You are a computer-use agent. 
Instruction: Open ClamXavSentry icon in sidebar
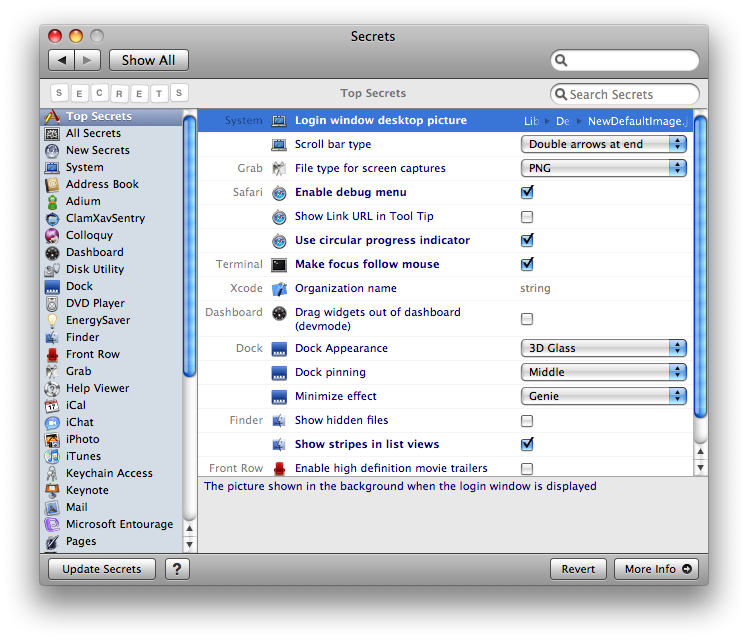click(52, 218)
